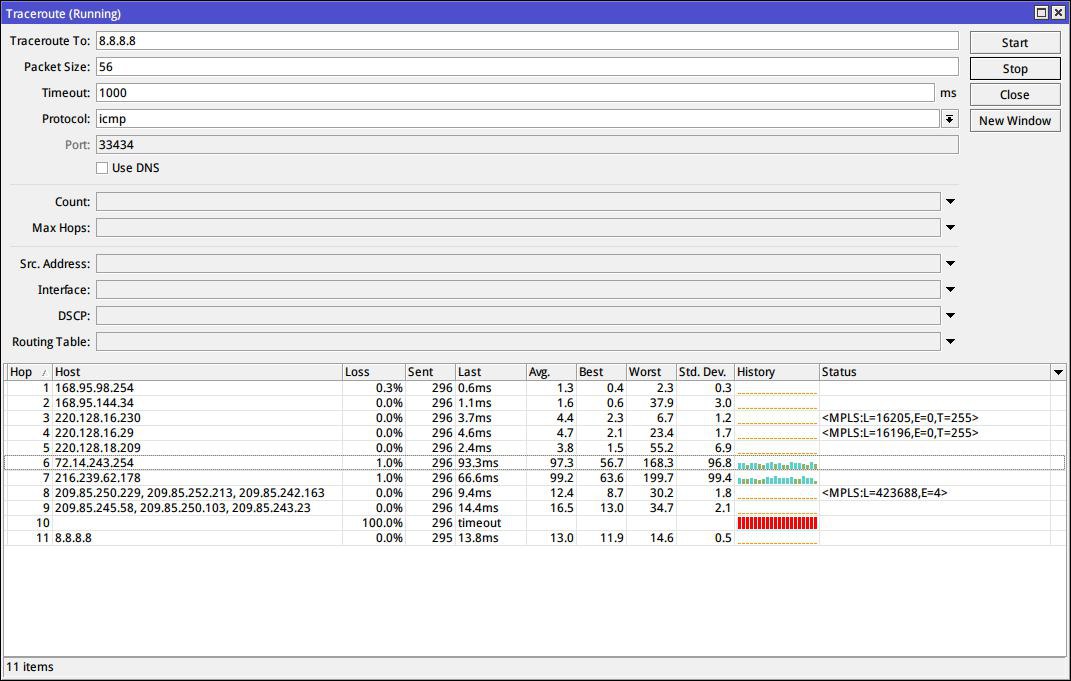Enable the Use DNS checkbox
Screen dimensions: 1071x681
click(x=102, y=168)
